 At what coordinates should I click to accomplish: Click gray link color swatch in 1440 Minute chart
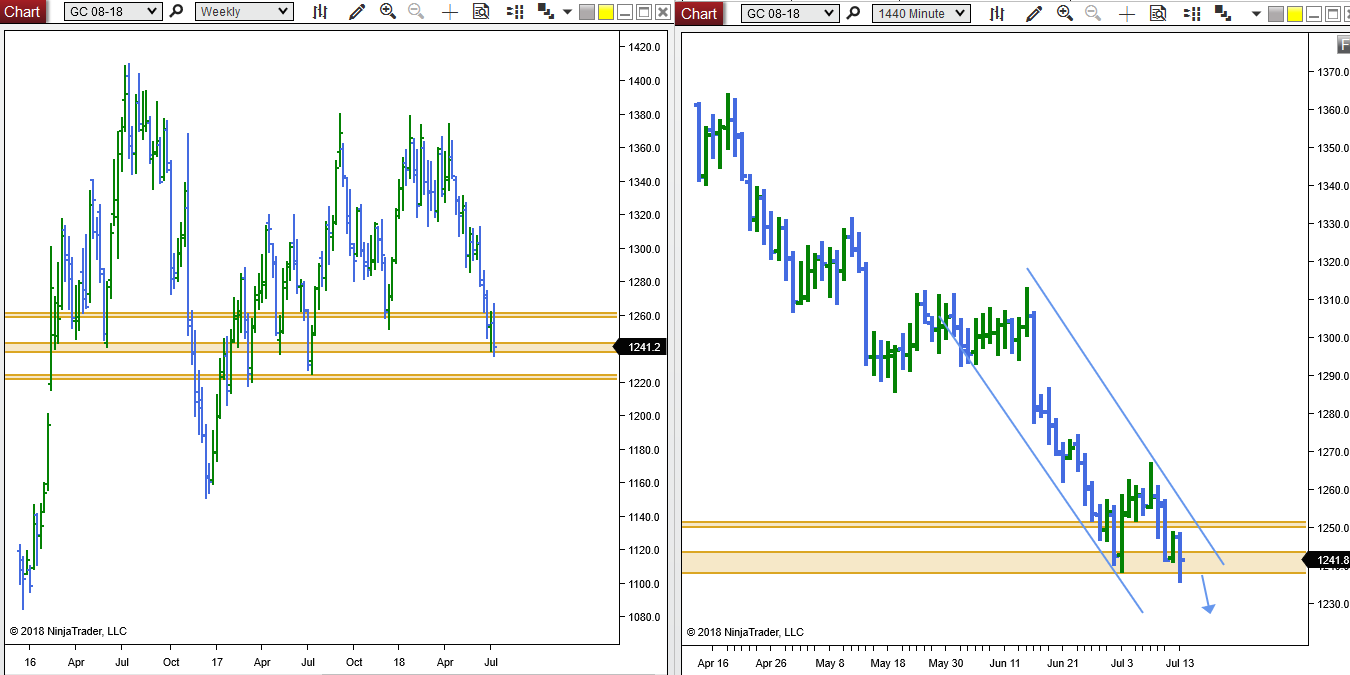[x=1275, y=14]
